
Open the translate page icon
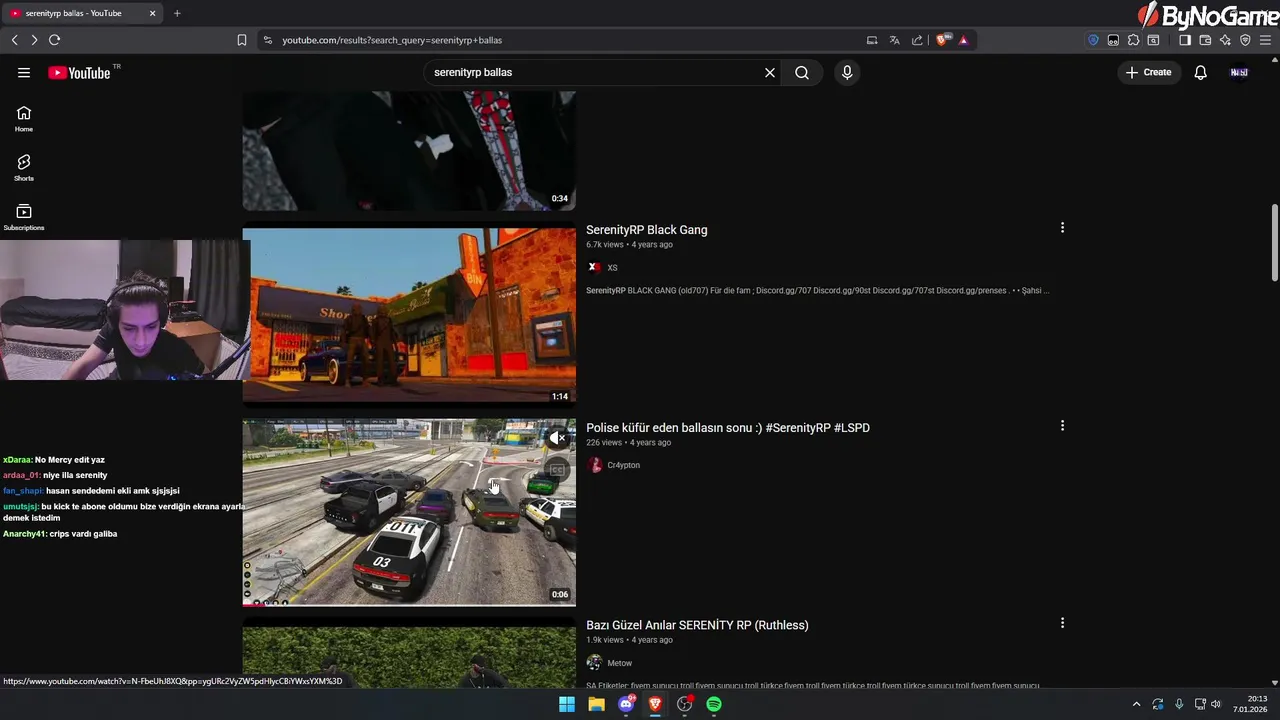(894, 40)
